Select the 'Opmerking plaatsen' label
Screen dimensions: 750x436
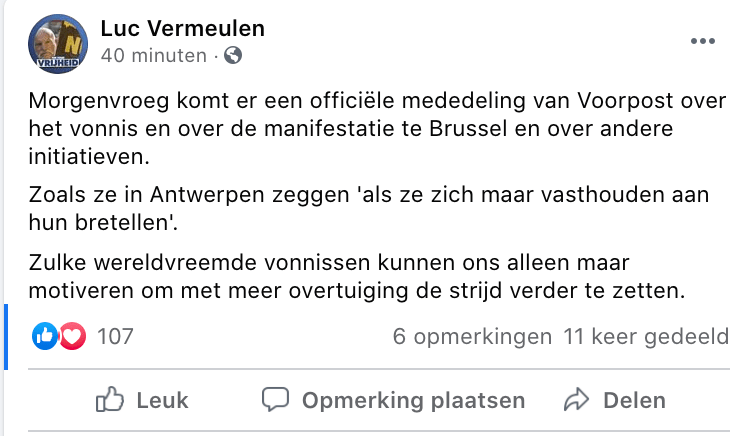coord(413,401)
